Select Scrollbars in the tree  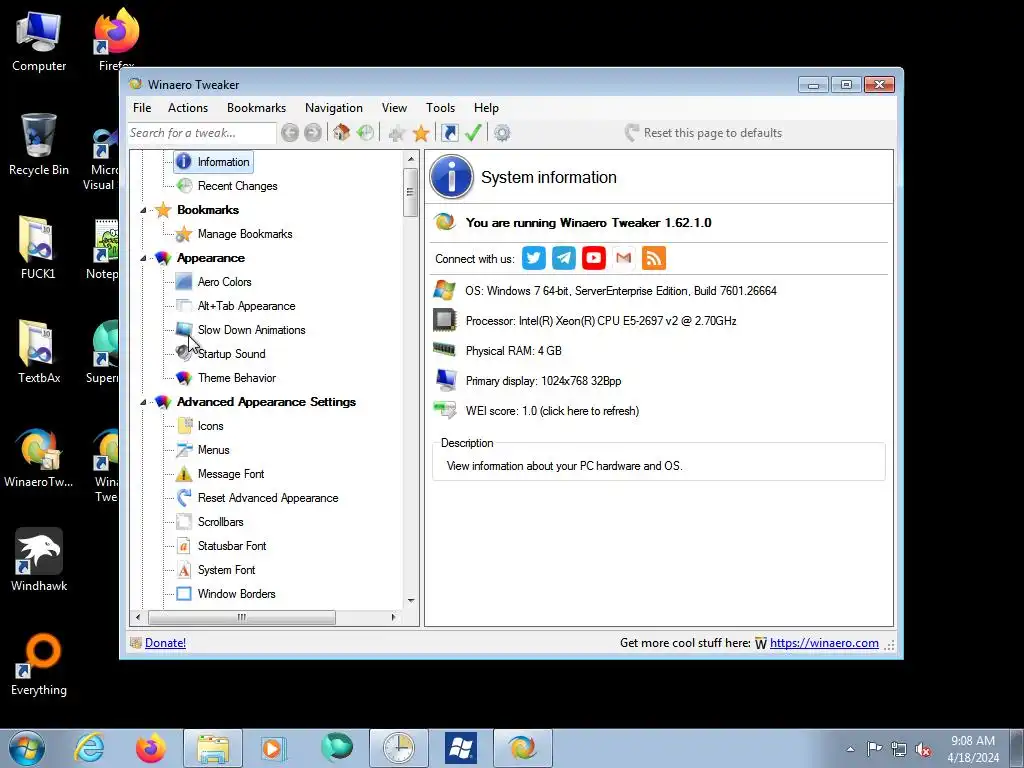[220, 522]
